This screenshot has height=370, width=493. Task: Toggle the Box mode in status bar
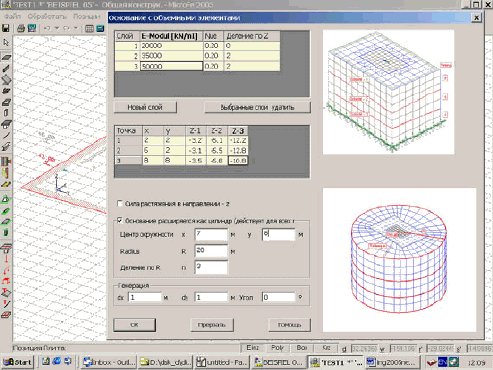(302, 348)
